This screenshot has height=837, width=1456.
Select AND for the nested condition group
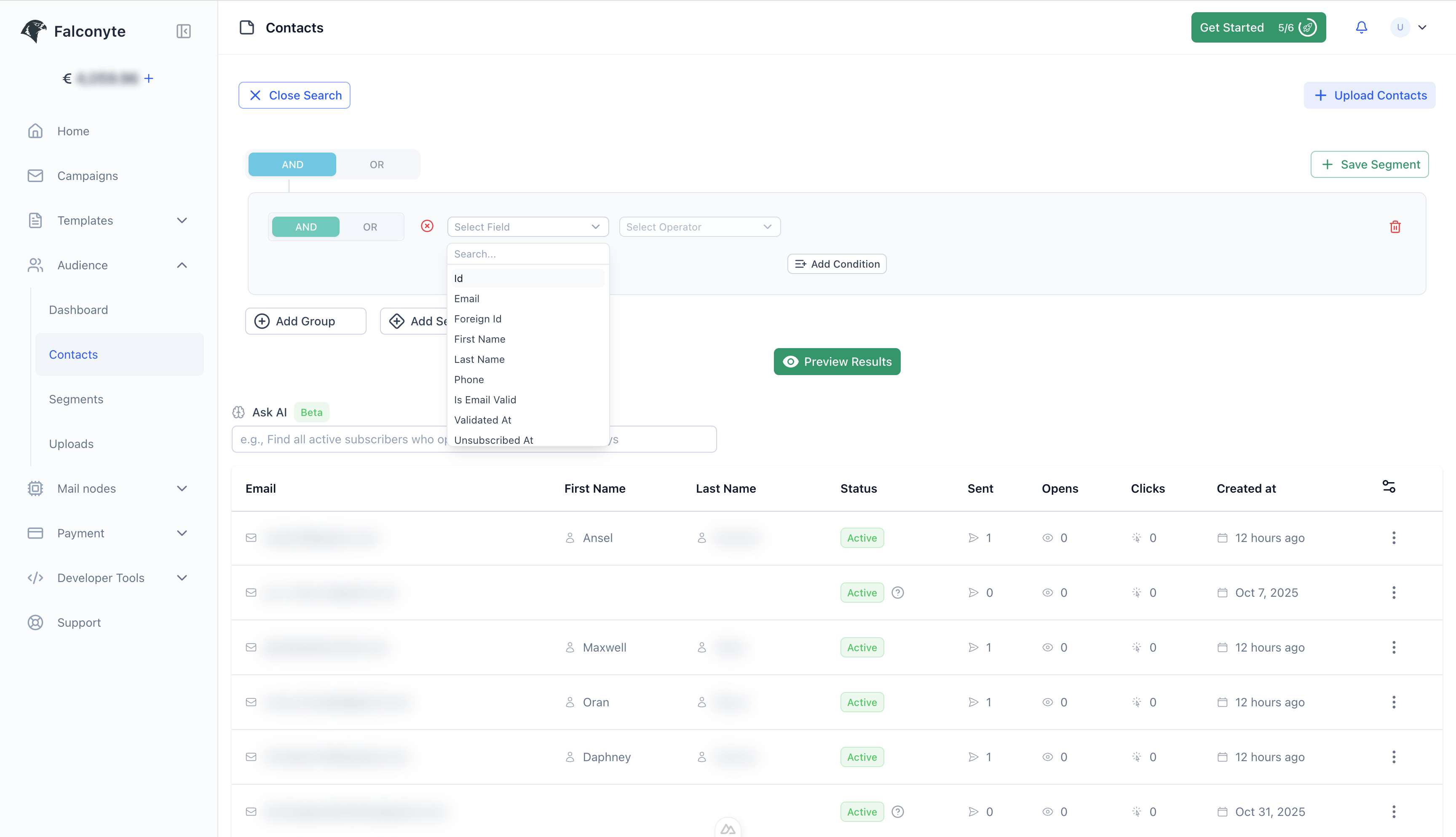click(x=305, y=226)
